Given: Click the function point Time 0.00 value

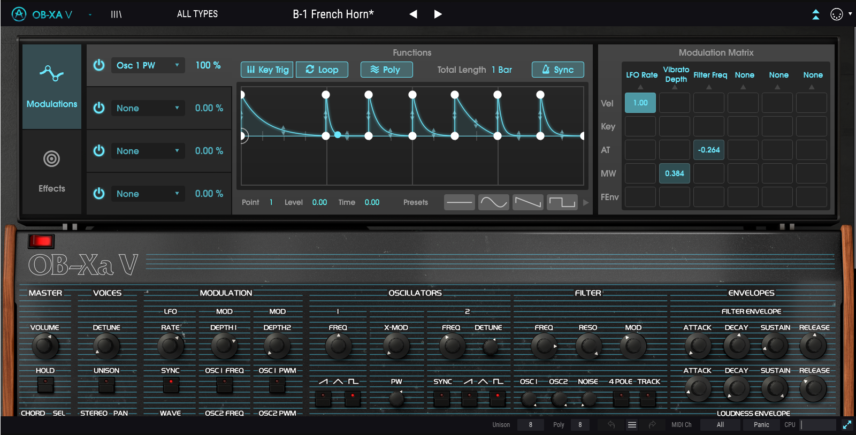Looking at the screenshot, I should [x=372, y=202].
